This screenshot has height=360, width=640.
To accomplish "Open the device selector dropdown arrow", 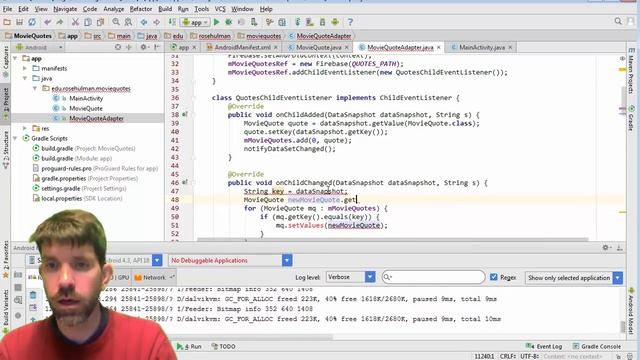I will (157, 260).
